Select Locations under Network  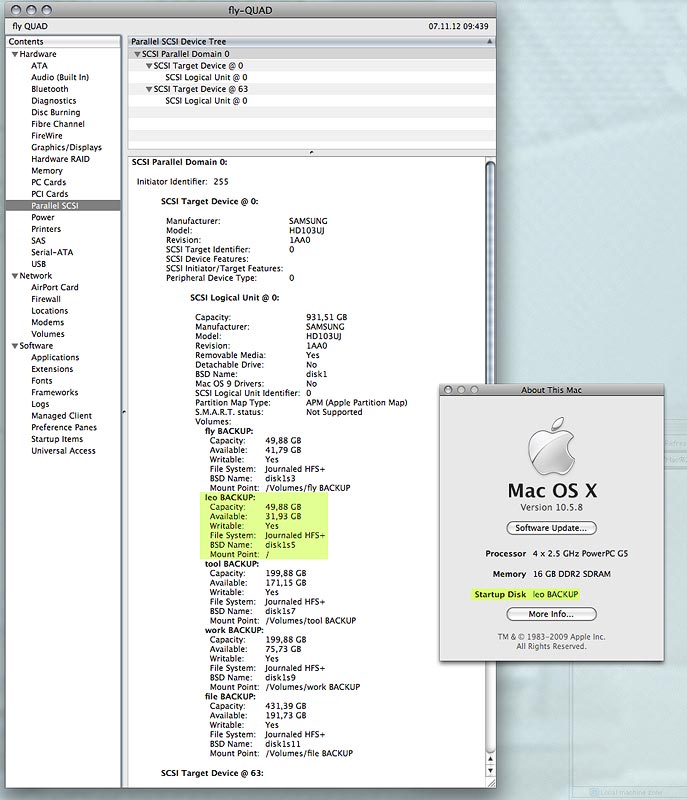[x=49, y=311]
